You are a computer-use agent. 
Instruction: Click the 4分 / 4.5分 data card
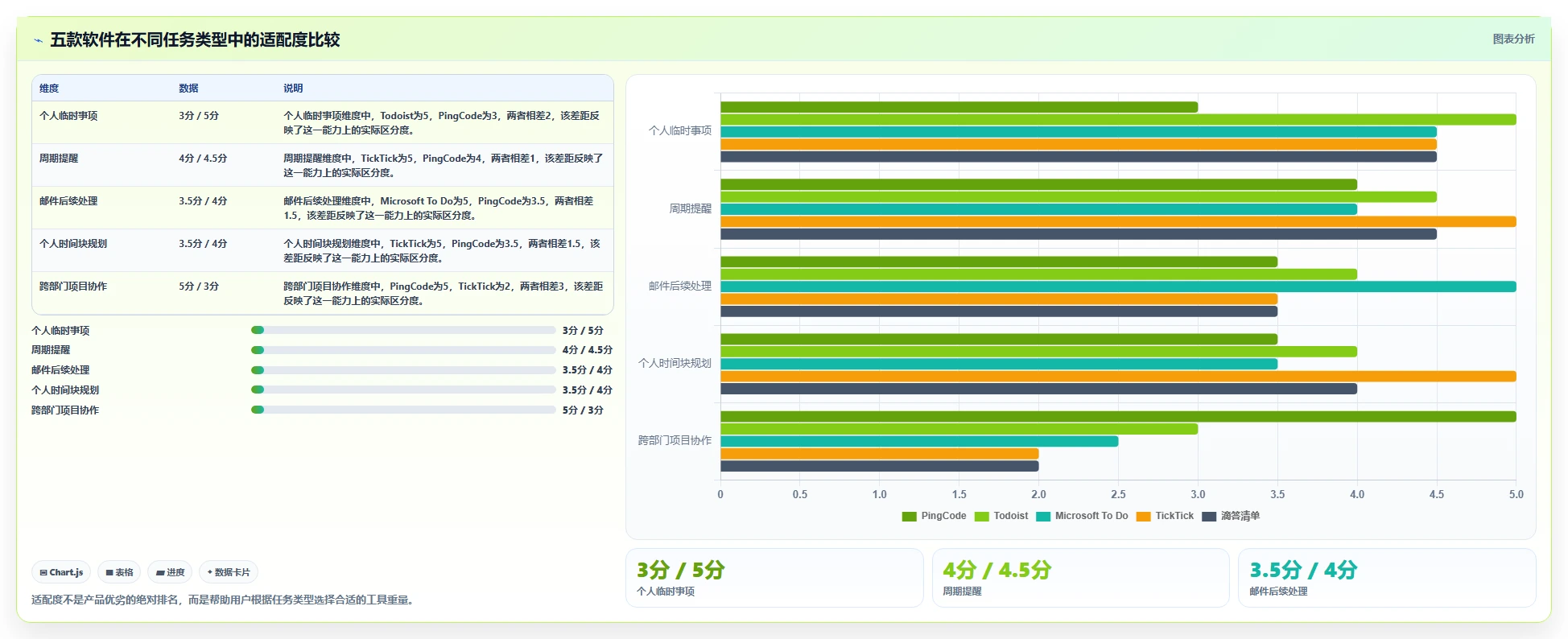(x=1080, y=578)
